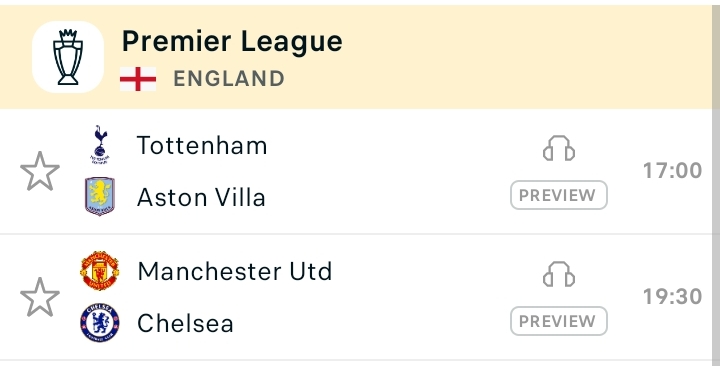Viewport: 720px width, 366px height.
Task: Select the Aston Villa team name
Action: 201,198
